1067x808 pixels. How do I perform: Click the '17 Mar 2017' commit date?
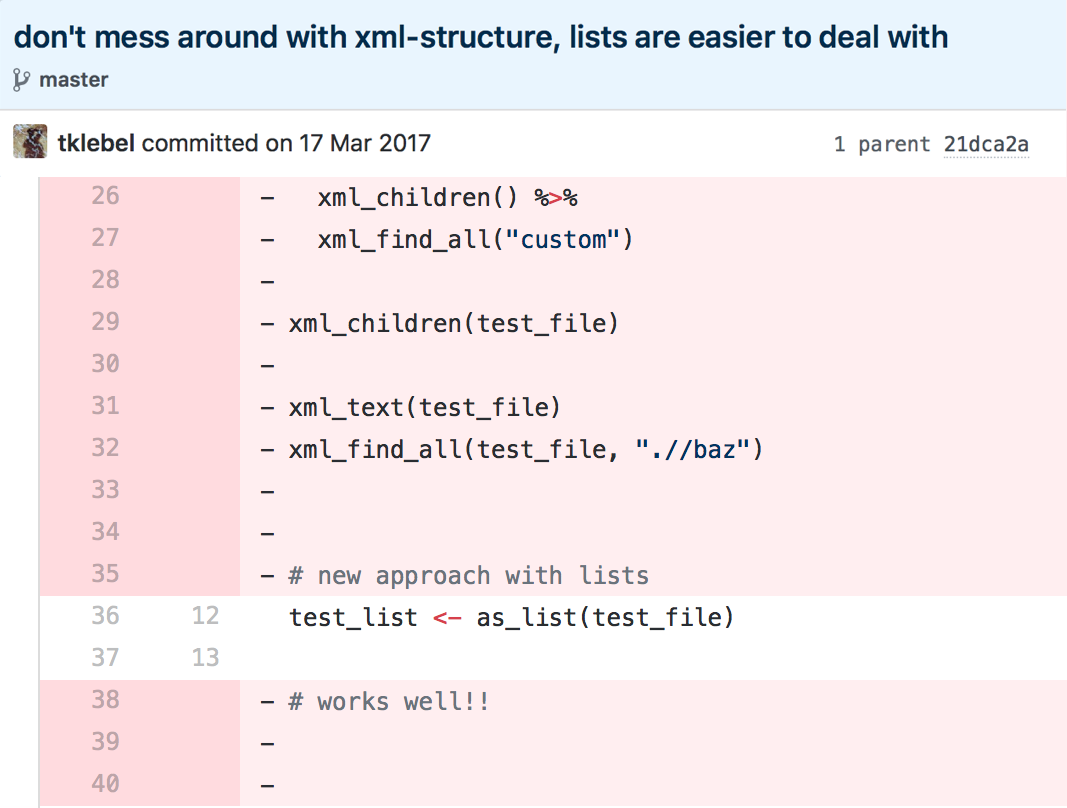365,143
